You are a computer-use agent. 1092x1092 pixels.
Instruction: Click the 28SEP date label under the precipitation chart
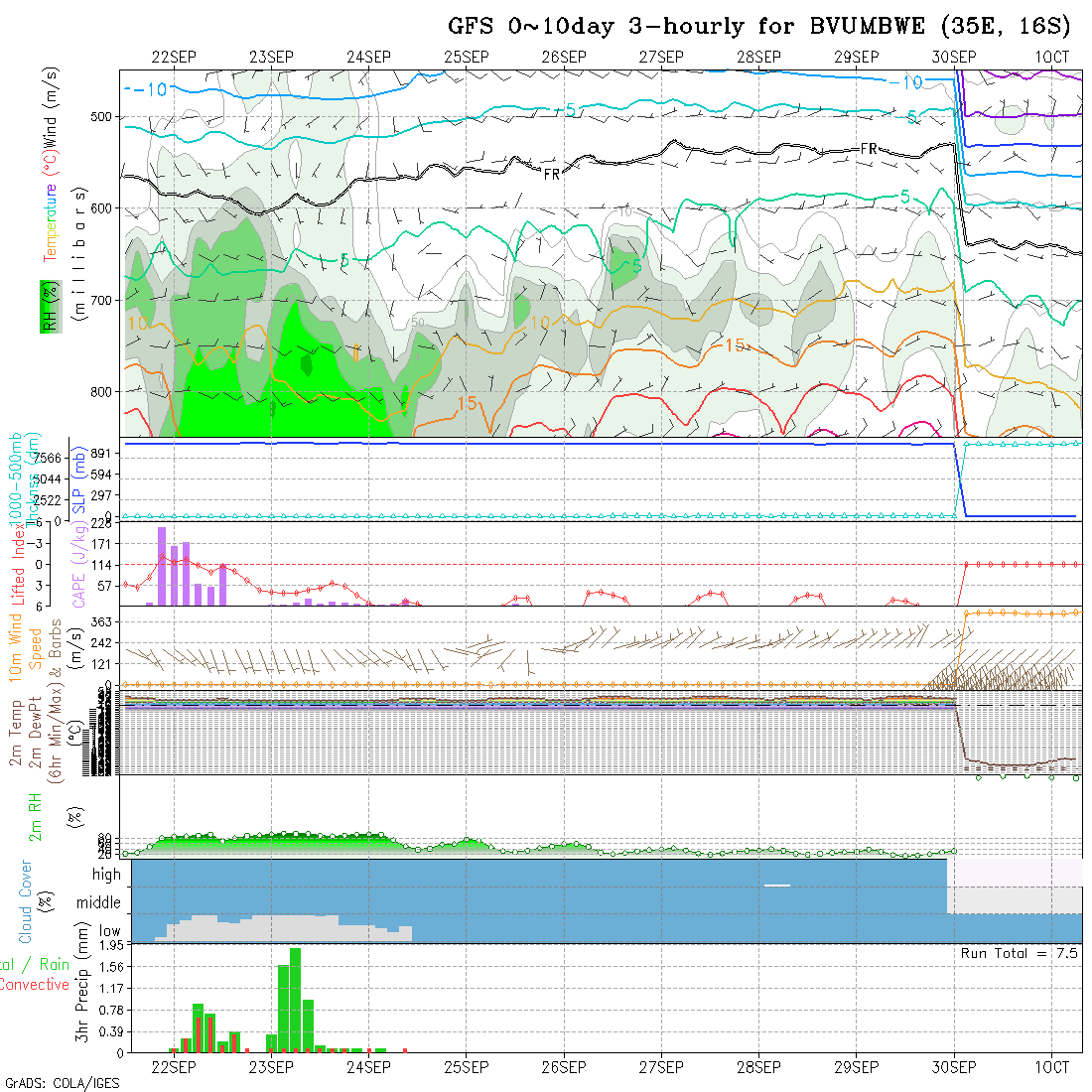pos(758,1067)
